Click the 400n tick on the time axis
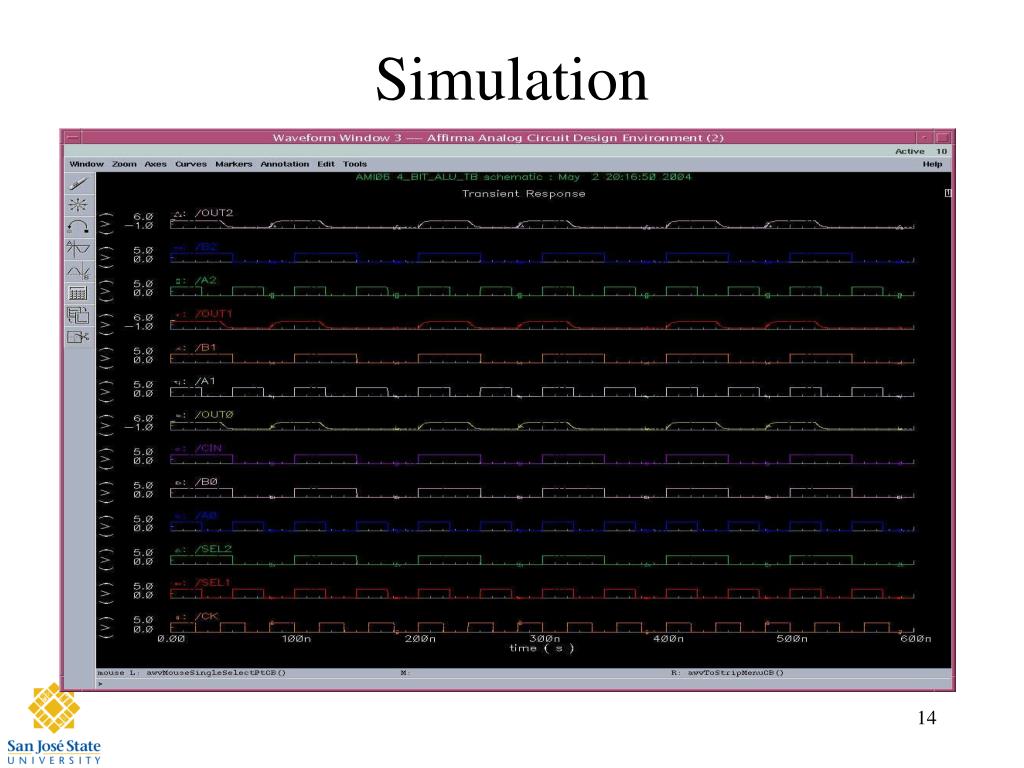The image size is (1024, 768). (668, 639)
